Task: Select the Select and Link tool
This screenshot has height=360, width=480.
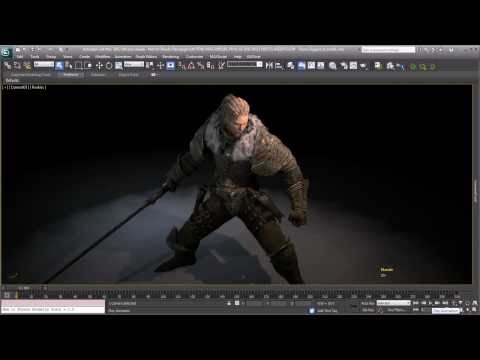Action: point(7,66)
